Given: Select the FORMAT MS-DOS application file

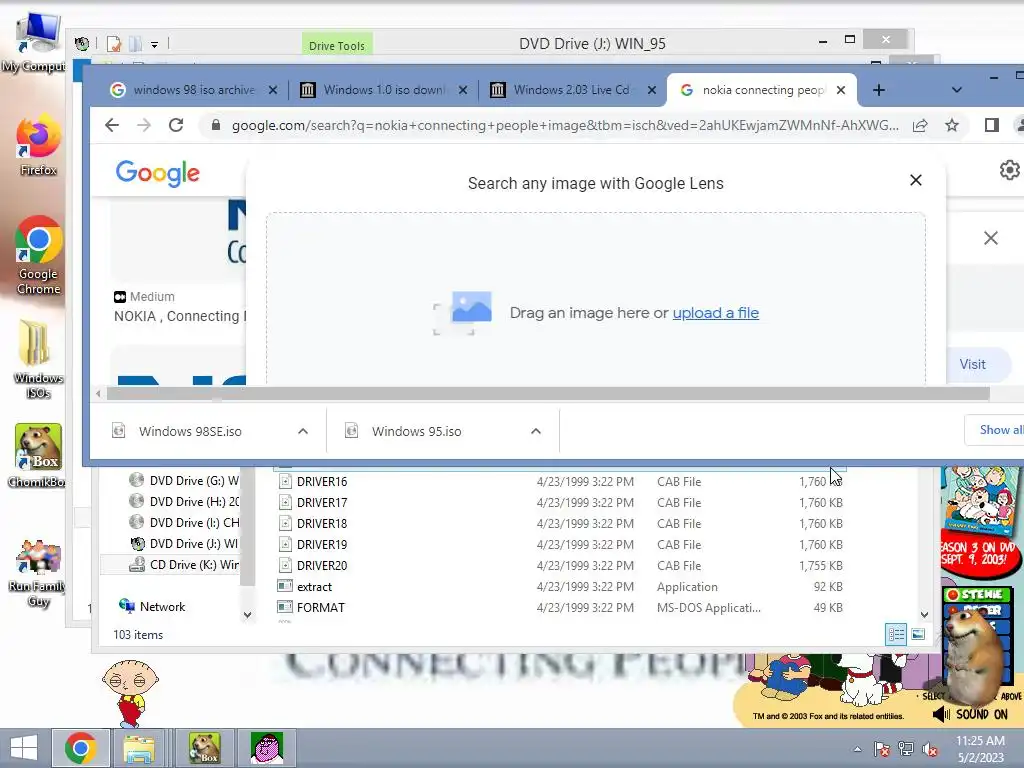Looking at the screenshot, I should point(561,607).
